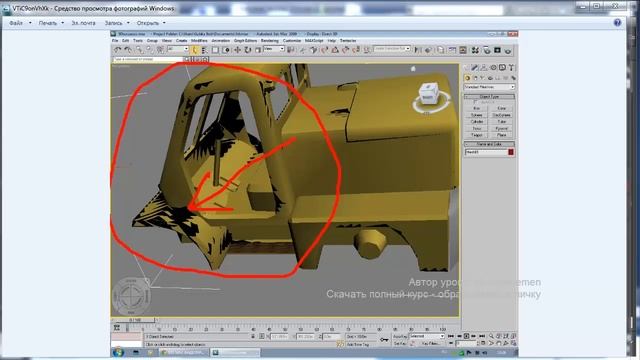Click the Zoom Extents All viewport icon
Image resolution: width=640 pixels, height=360 pixels.
click(513, 336)
